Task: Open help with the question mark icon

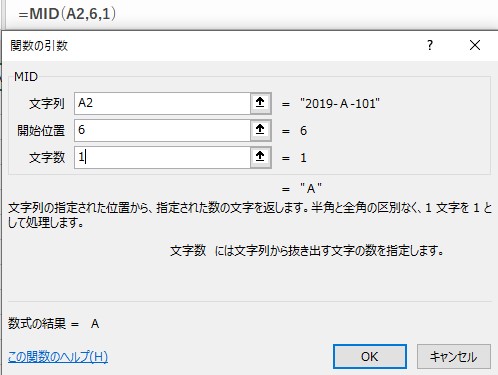Action: click(430, 45)
